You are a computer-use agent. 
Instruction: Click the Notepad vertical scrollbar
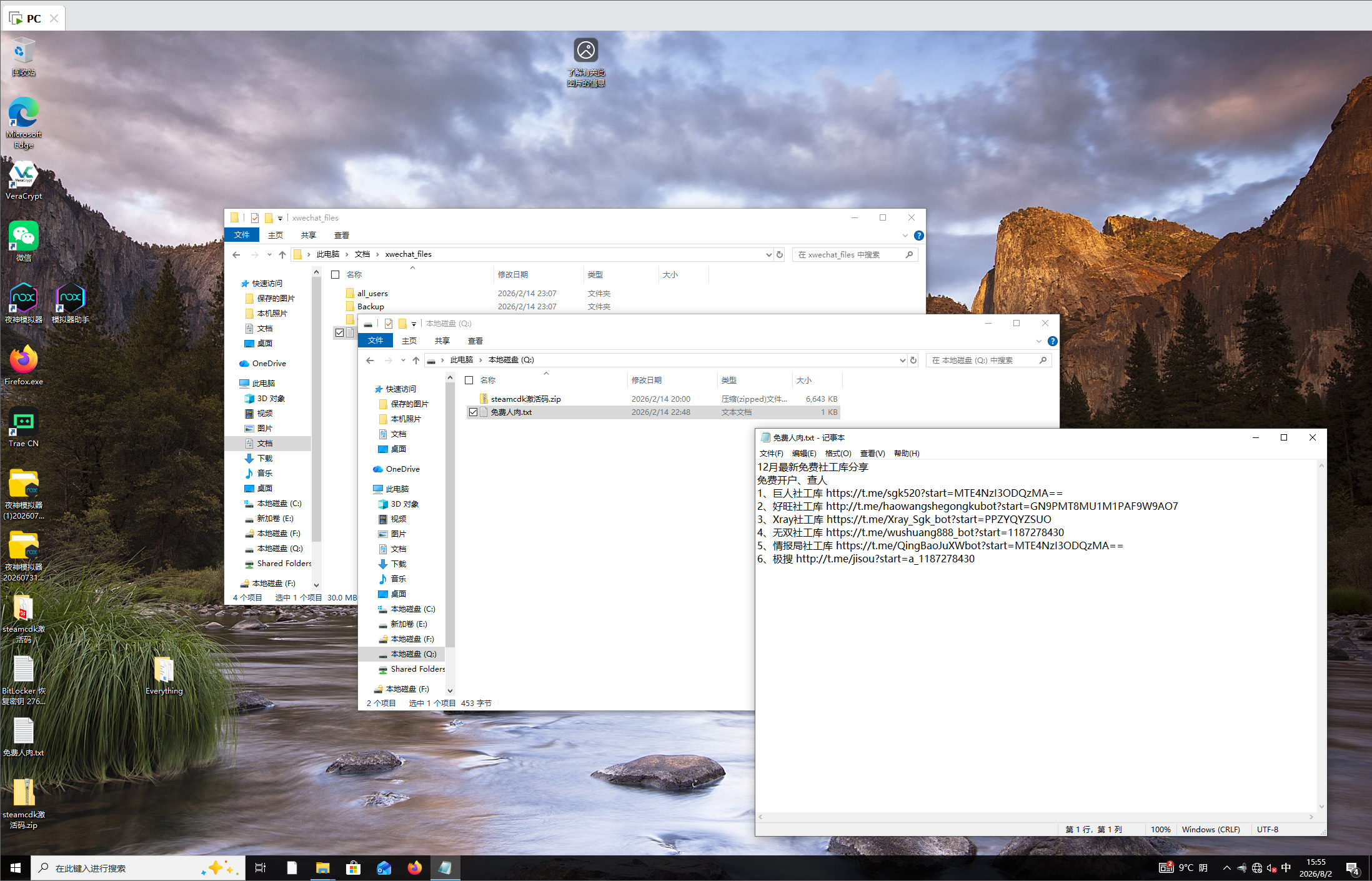coord(1321,635)
